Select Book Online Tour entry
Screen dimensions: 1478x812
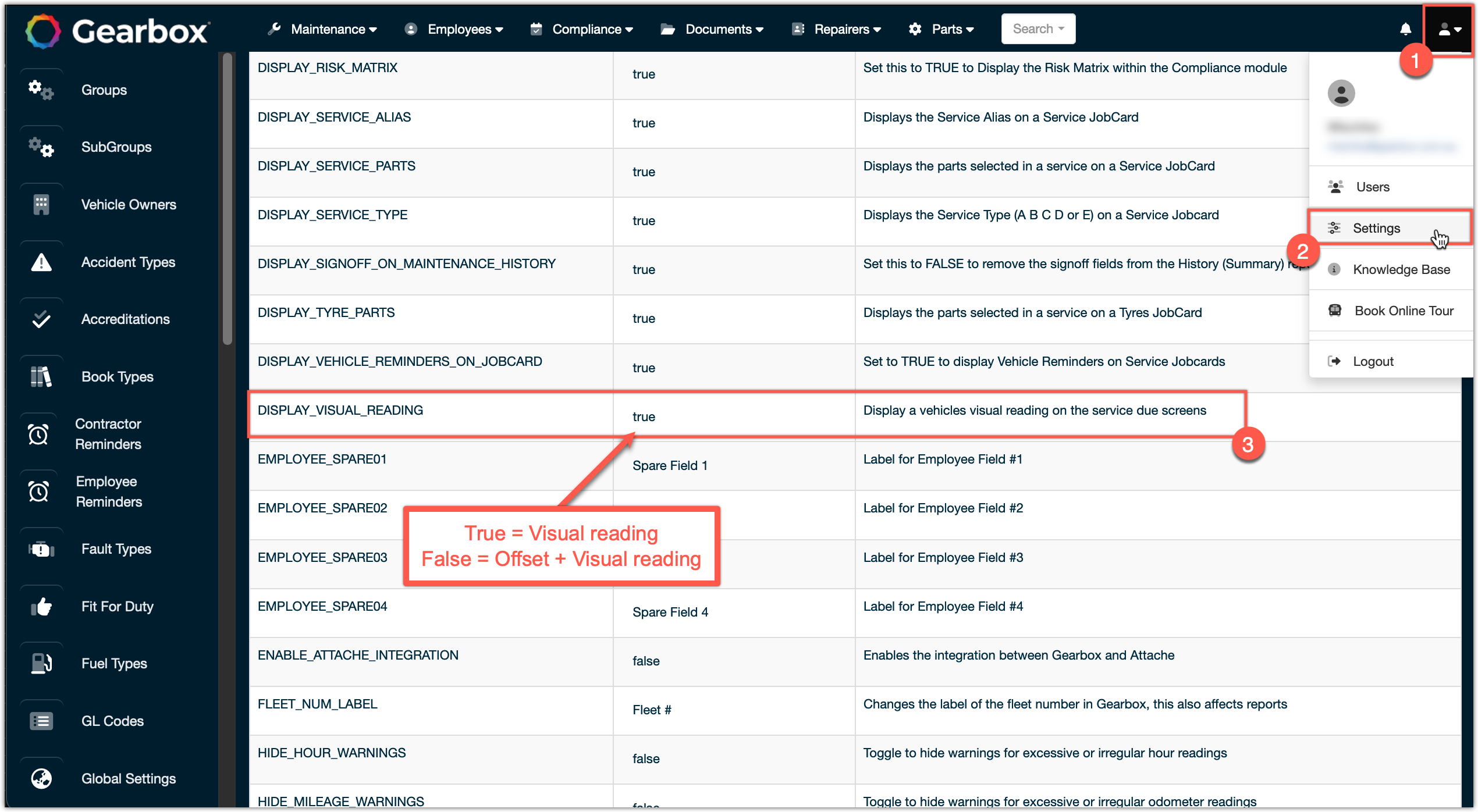1391,311
